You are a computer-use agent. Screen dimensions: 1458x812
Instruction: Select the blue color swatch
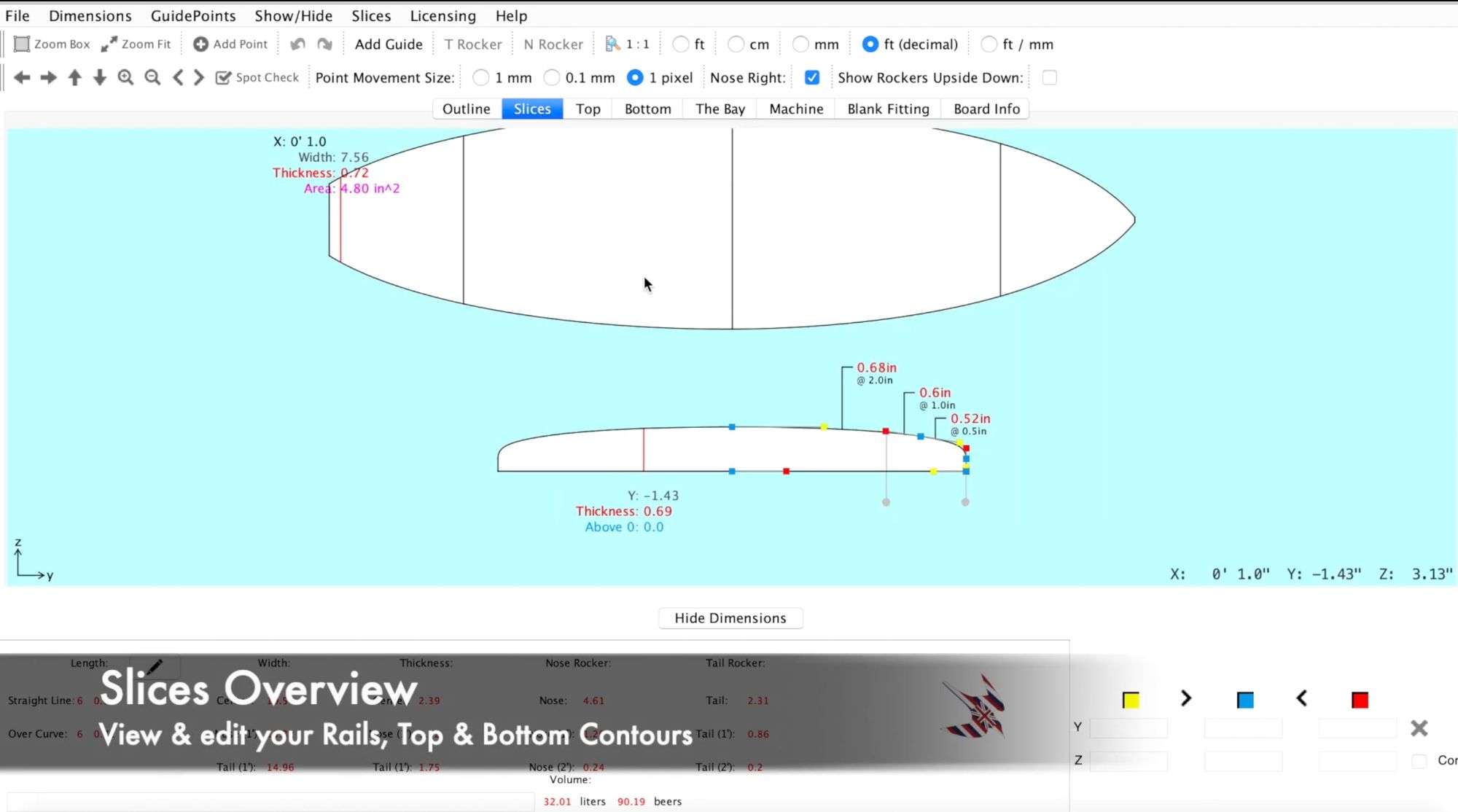(1245, 698)
